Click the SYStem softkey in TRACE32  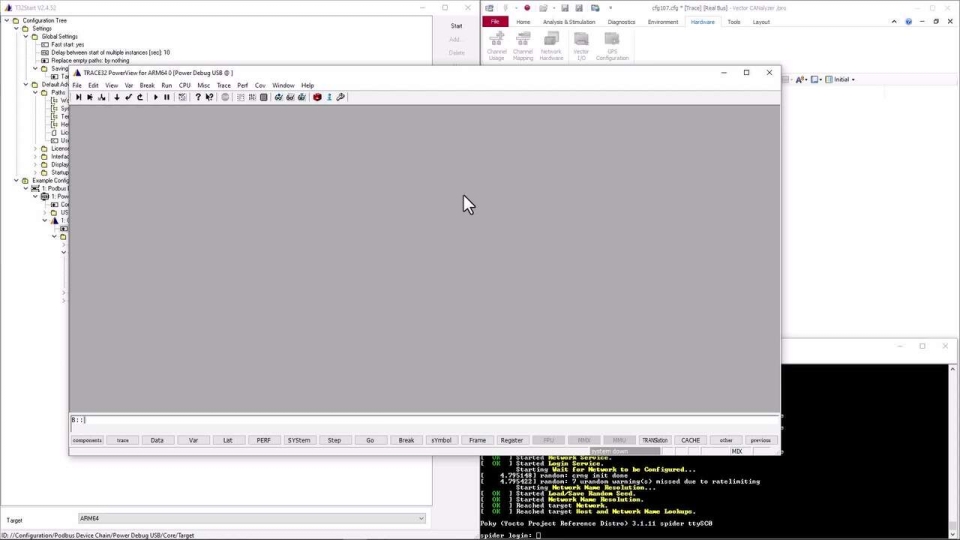point(299,440)
